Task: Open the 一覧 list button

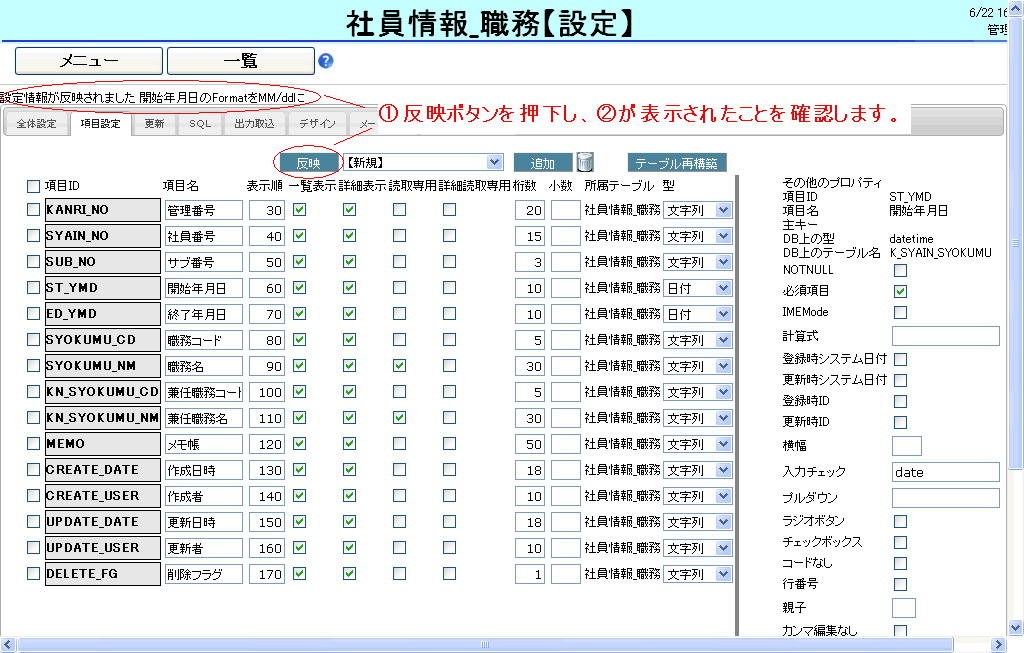Action: [240, 61]
